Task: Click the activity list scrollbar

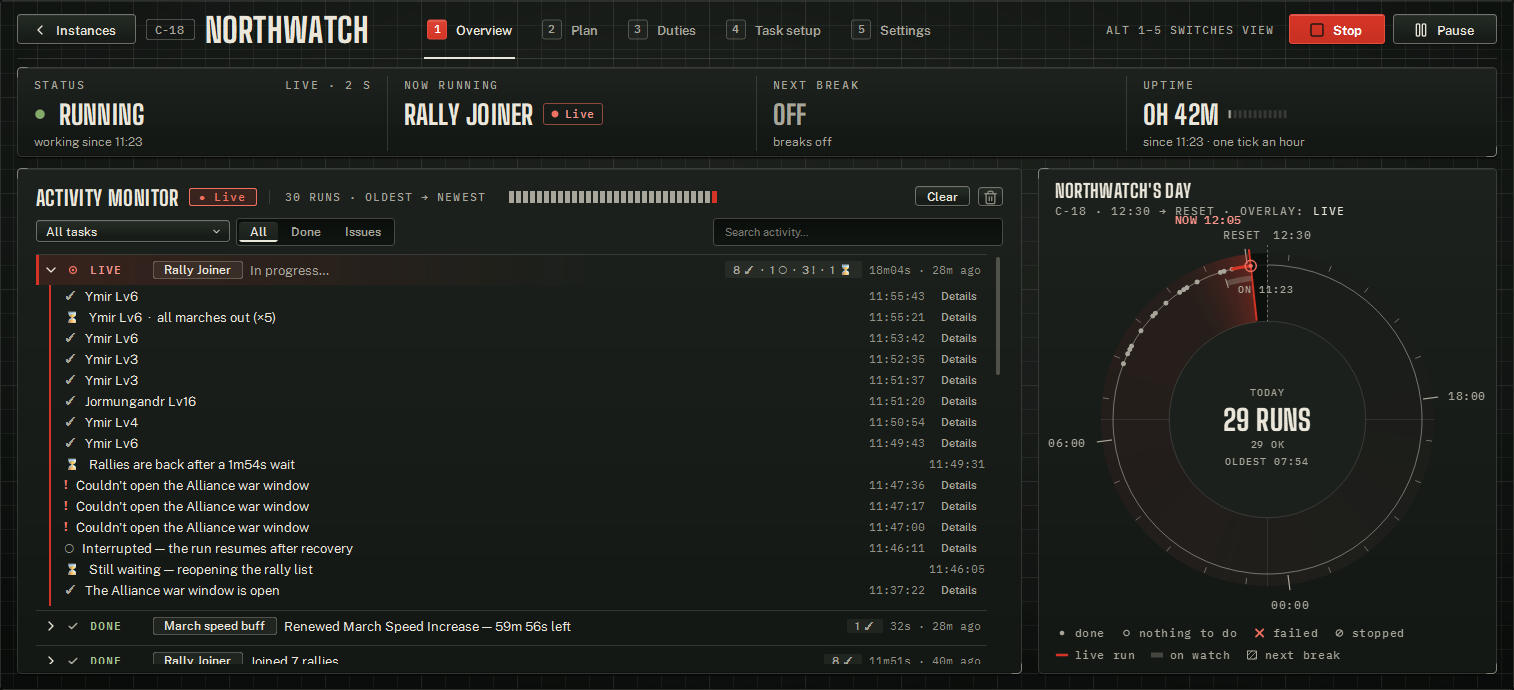Action: tap(999, 317)
